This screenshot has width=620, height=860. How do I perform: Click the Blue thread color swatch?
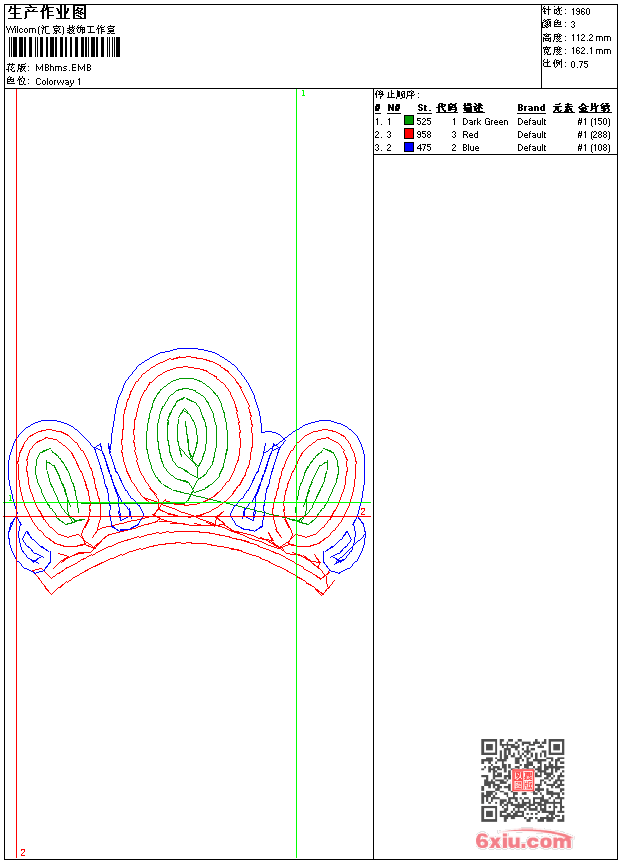409,147
